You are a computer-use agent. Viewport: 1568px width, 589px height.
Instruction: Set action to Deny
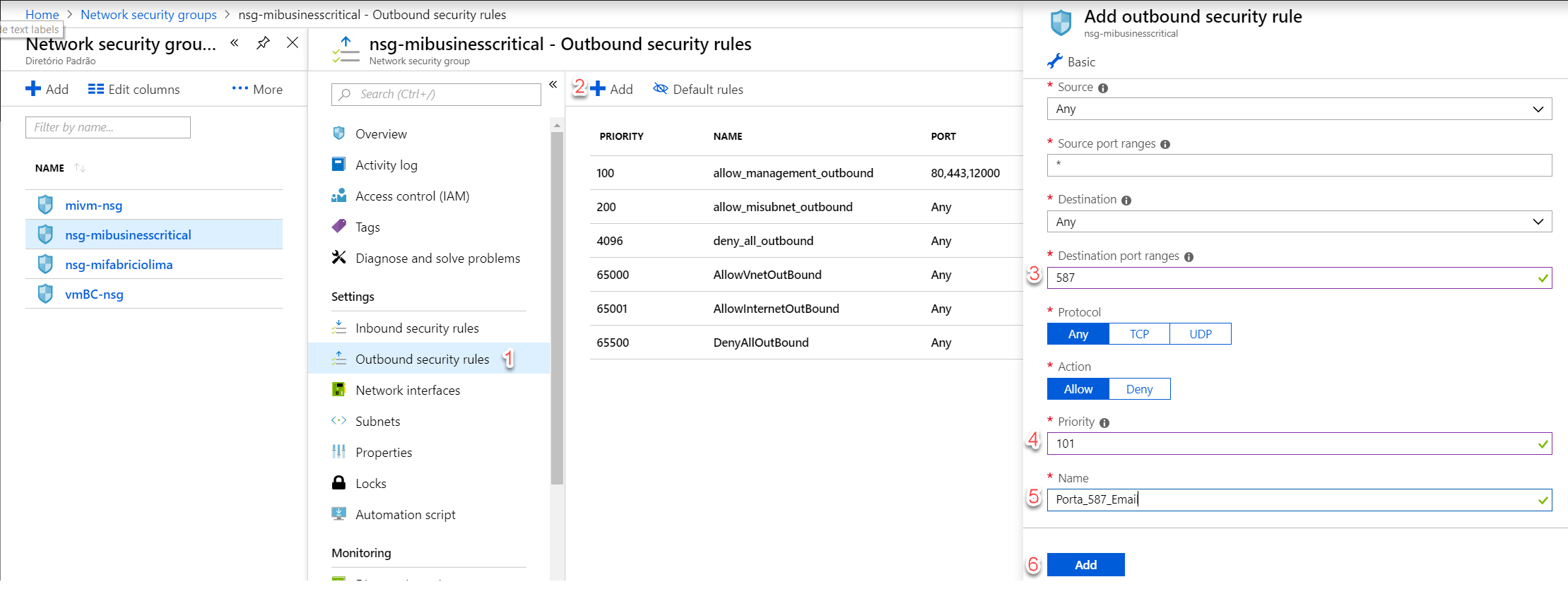pos(1139,389)
